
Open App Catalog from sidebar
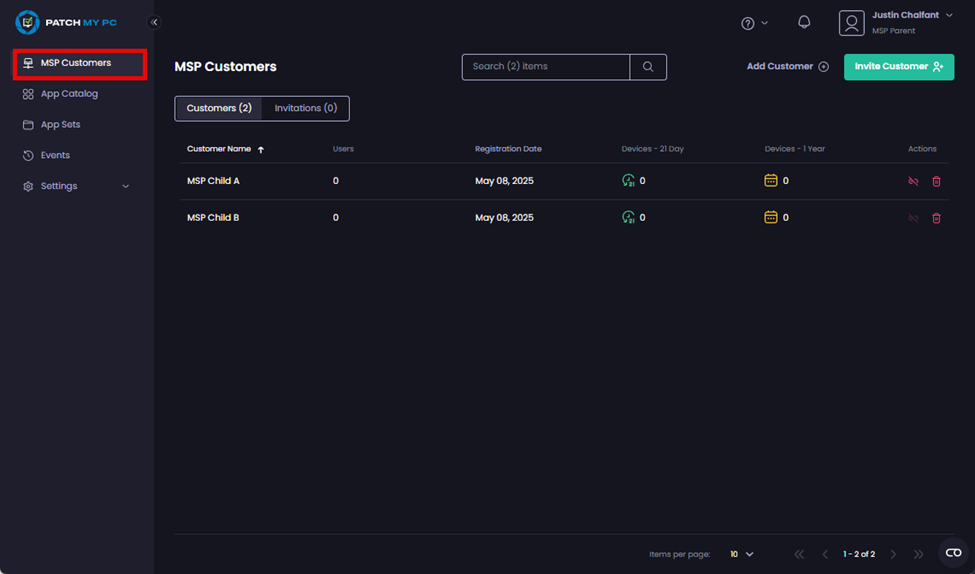(x=69, y=94)
